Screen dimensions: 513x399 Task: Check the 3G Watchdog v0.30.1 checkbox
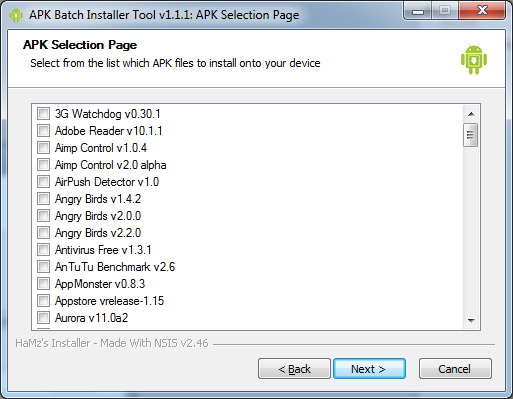click(x=43, y=113)
